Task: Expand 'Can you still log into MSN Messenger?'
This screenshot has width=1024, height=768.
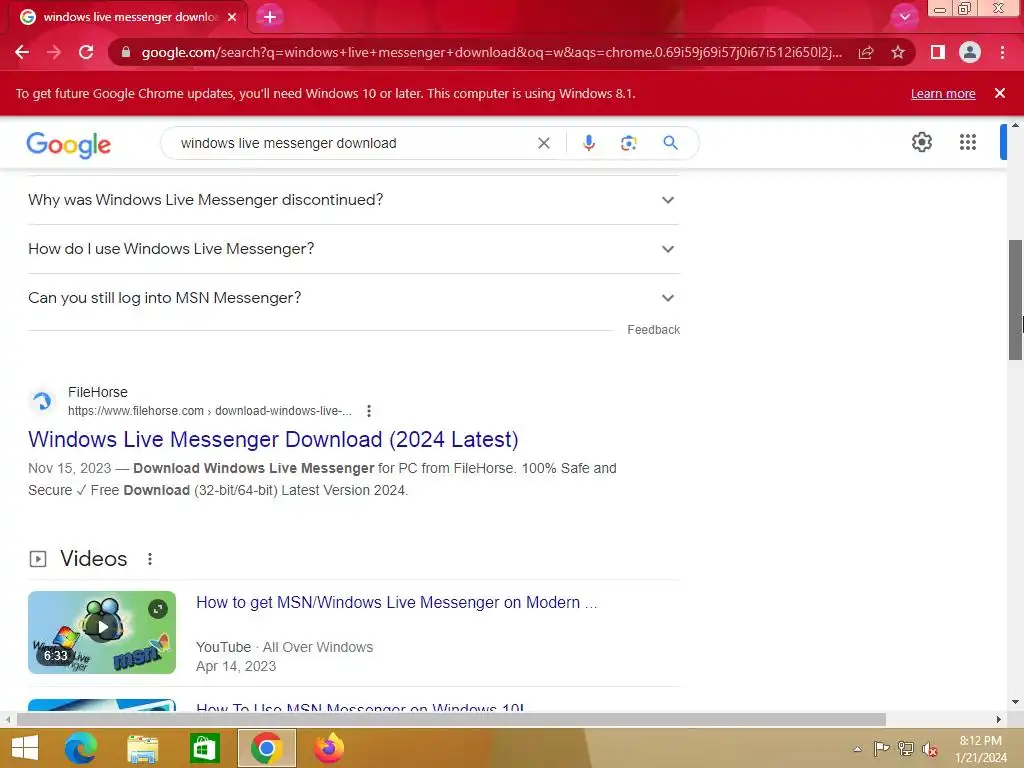Action: tap(353, 298)
